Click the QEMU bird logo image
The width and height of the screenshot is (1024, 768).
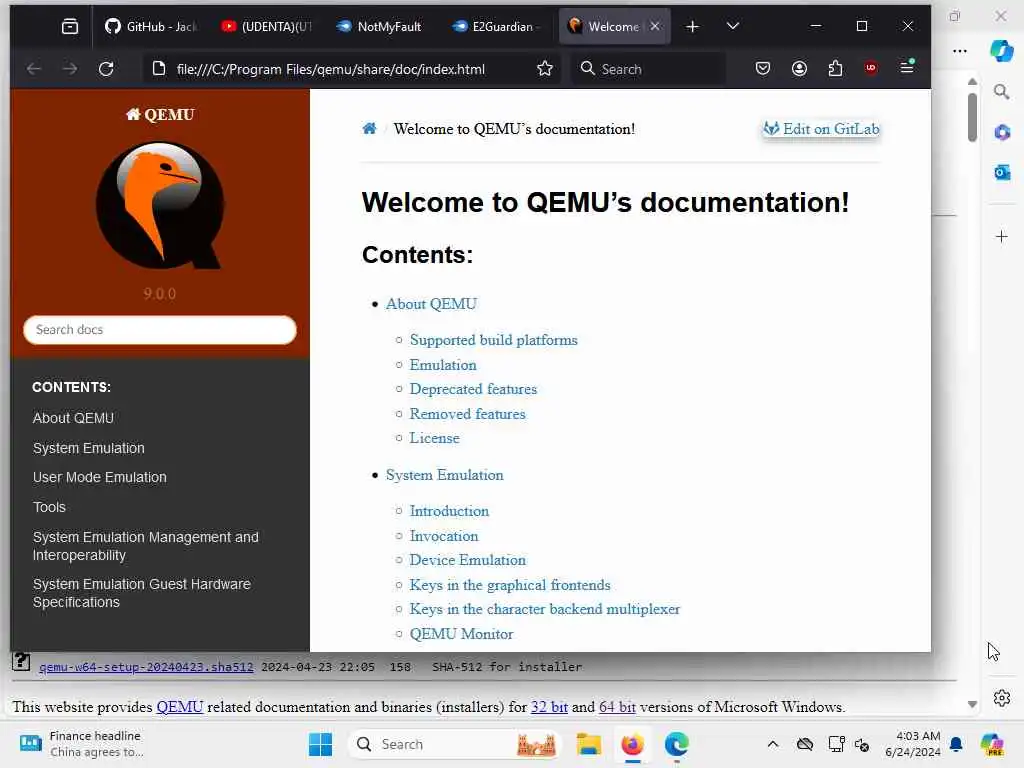[160, 205]
